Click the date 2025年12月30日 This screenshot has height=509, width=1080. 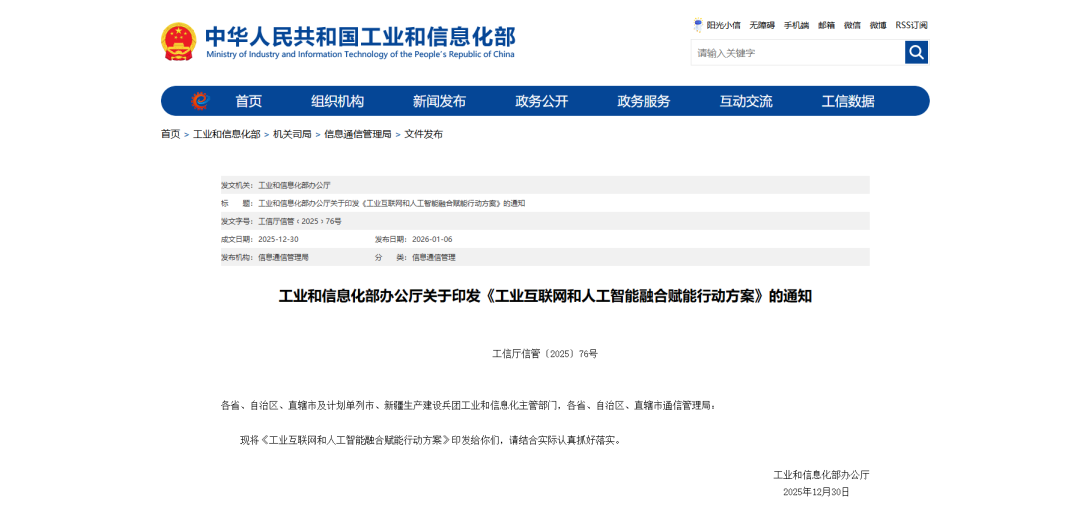(x=816, y=492)
